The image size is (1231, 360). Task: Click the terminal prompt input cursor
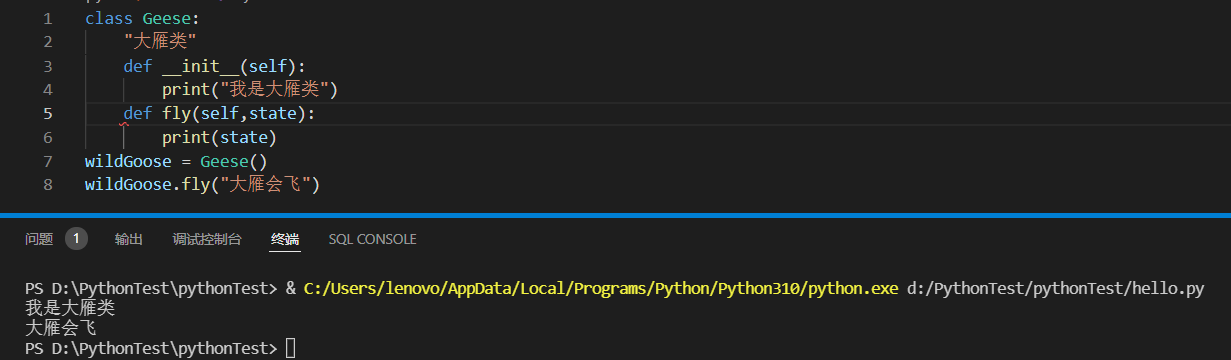(290, 348)
